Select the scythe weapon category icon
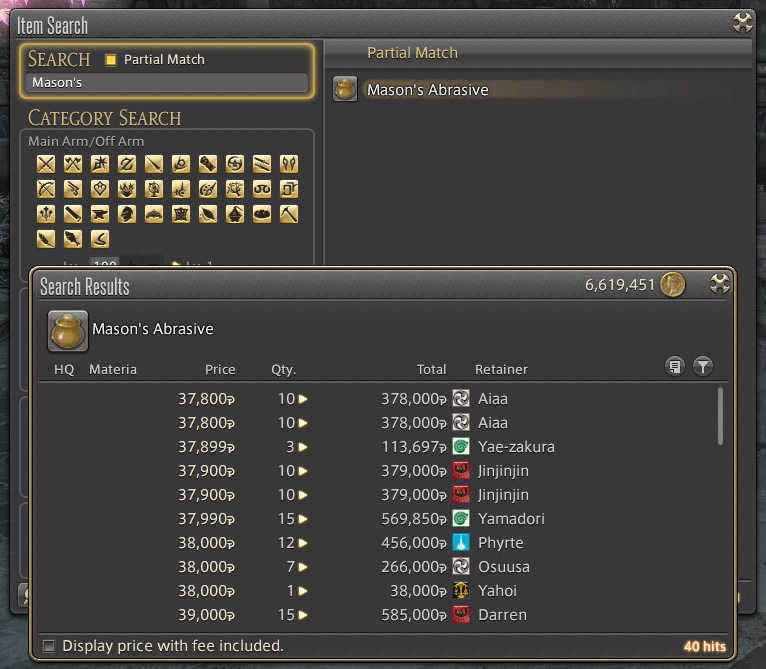766x669 pixels. point(181,164)
